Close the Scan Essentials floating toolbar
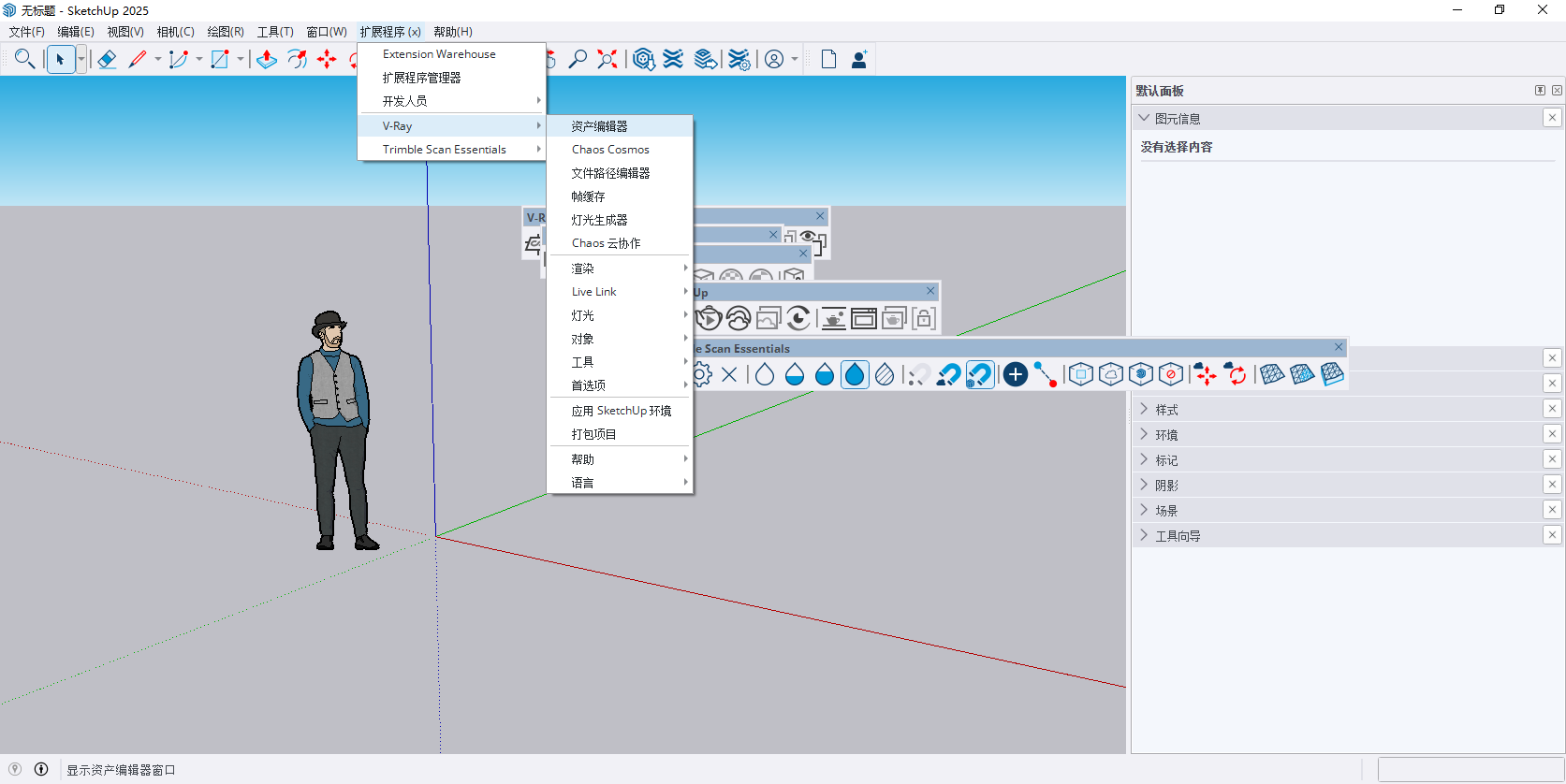1566x784 pixels. click(1339, 347)
